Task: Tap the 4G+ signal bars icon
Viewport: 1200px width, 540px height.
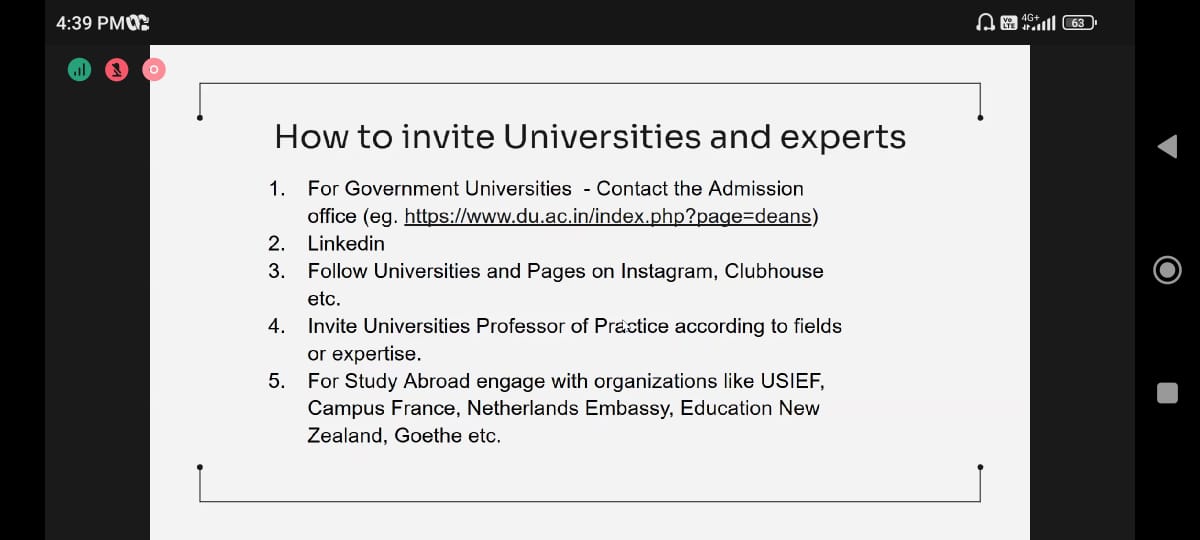Action: click(x=1037, y=22)
